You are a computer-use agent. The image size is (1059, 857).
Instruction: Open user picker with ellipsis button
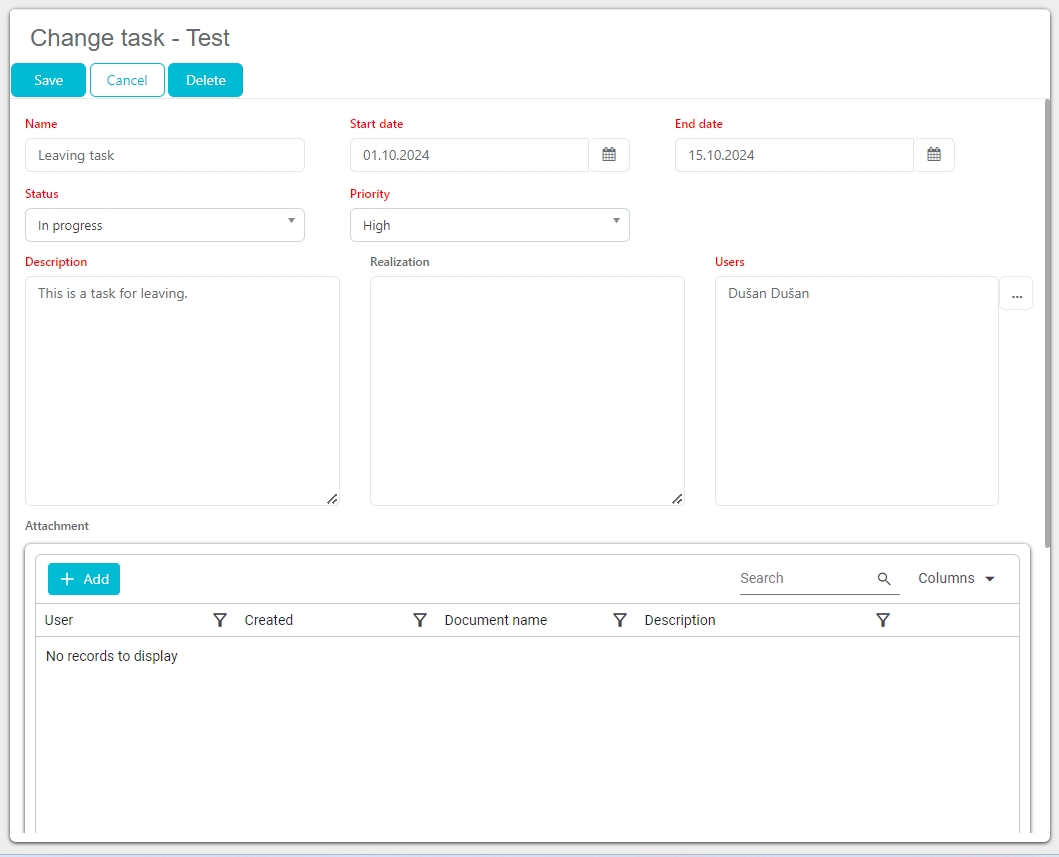1016,294
